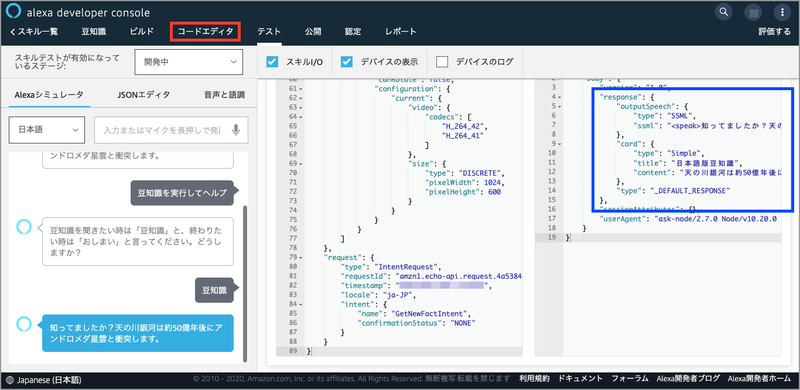
Task: Open the 日本語 language dropdown
Action: click(46, 130)
